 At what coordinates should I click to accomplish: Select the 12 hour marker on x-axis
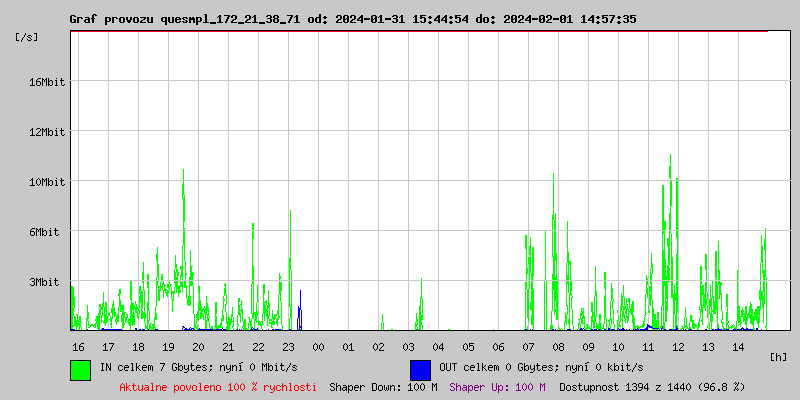click(x=678, y=347)
